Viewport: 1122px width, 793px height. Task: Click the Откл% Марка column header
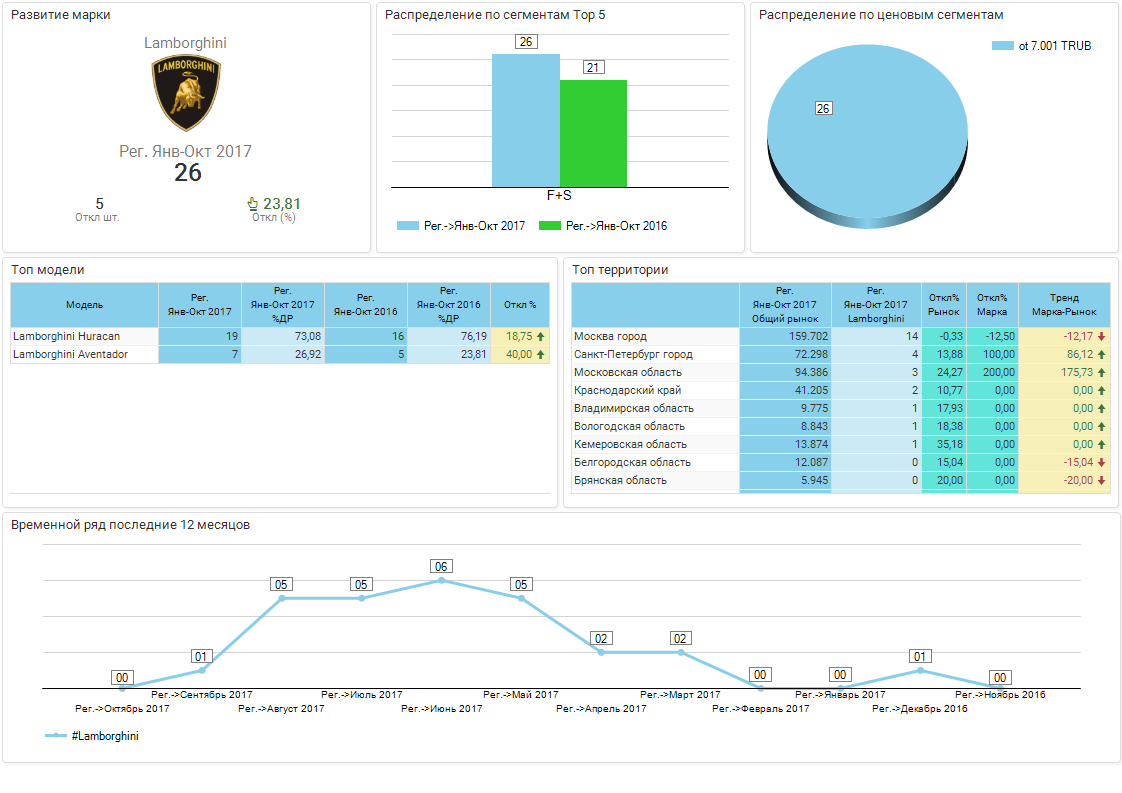992,305
